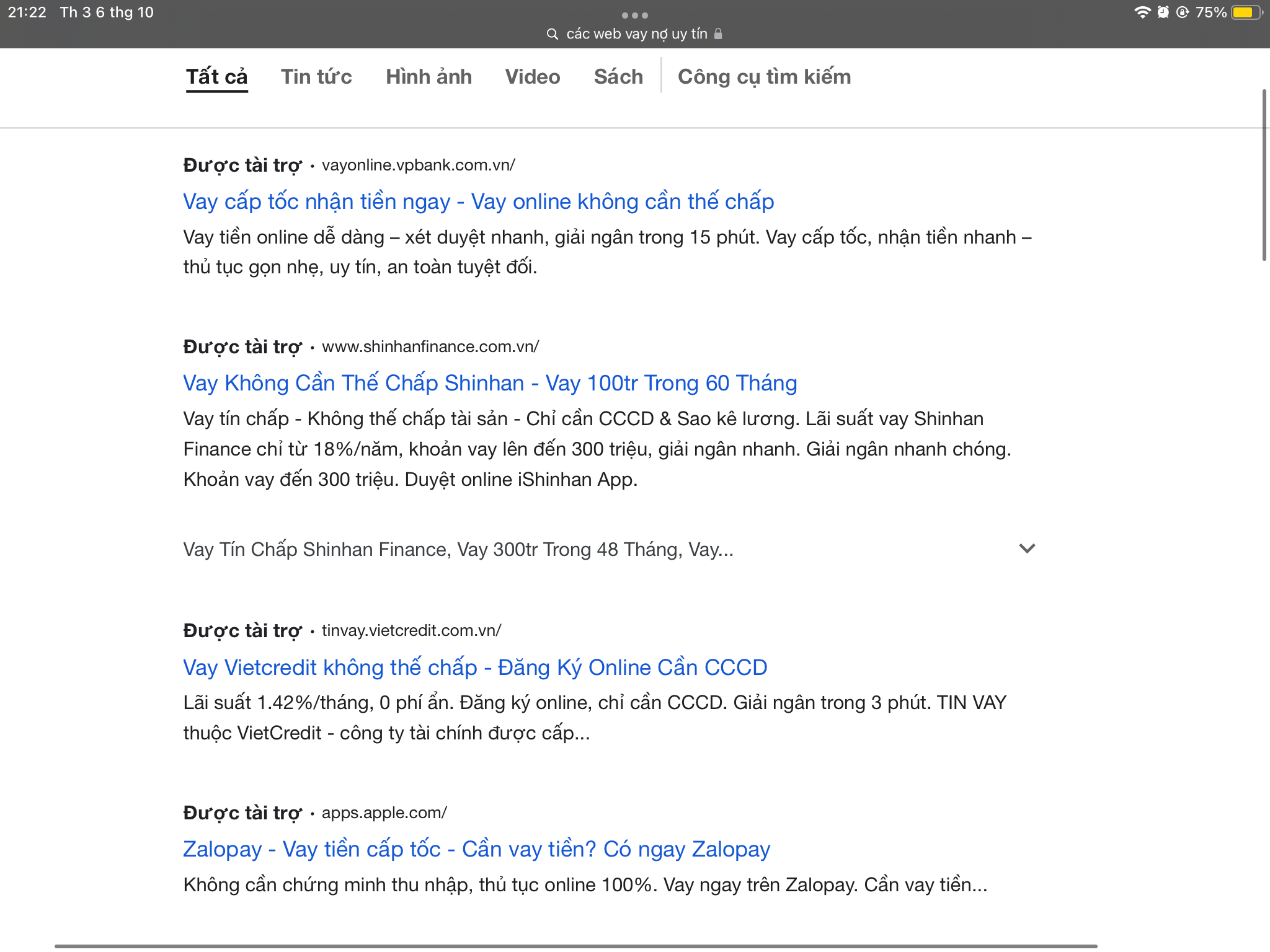Switch to the Hình ảnh tab
Viewport: 1270px width, 952px height.
(x=429, y=77)
